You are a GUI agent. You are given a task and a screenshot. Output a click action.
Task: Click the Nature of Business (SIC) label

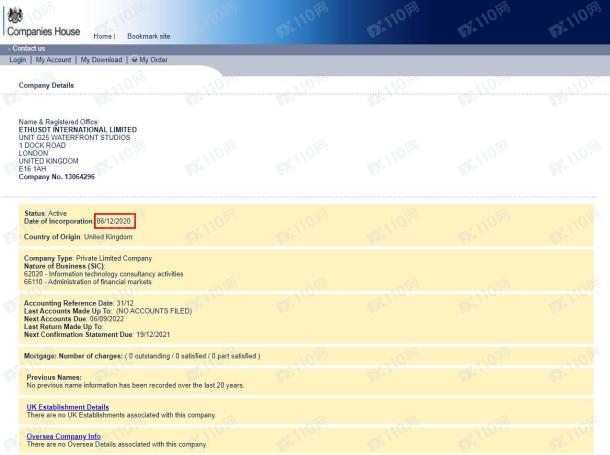click(64, 266)
